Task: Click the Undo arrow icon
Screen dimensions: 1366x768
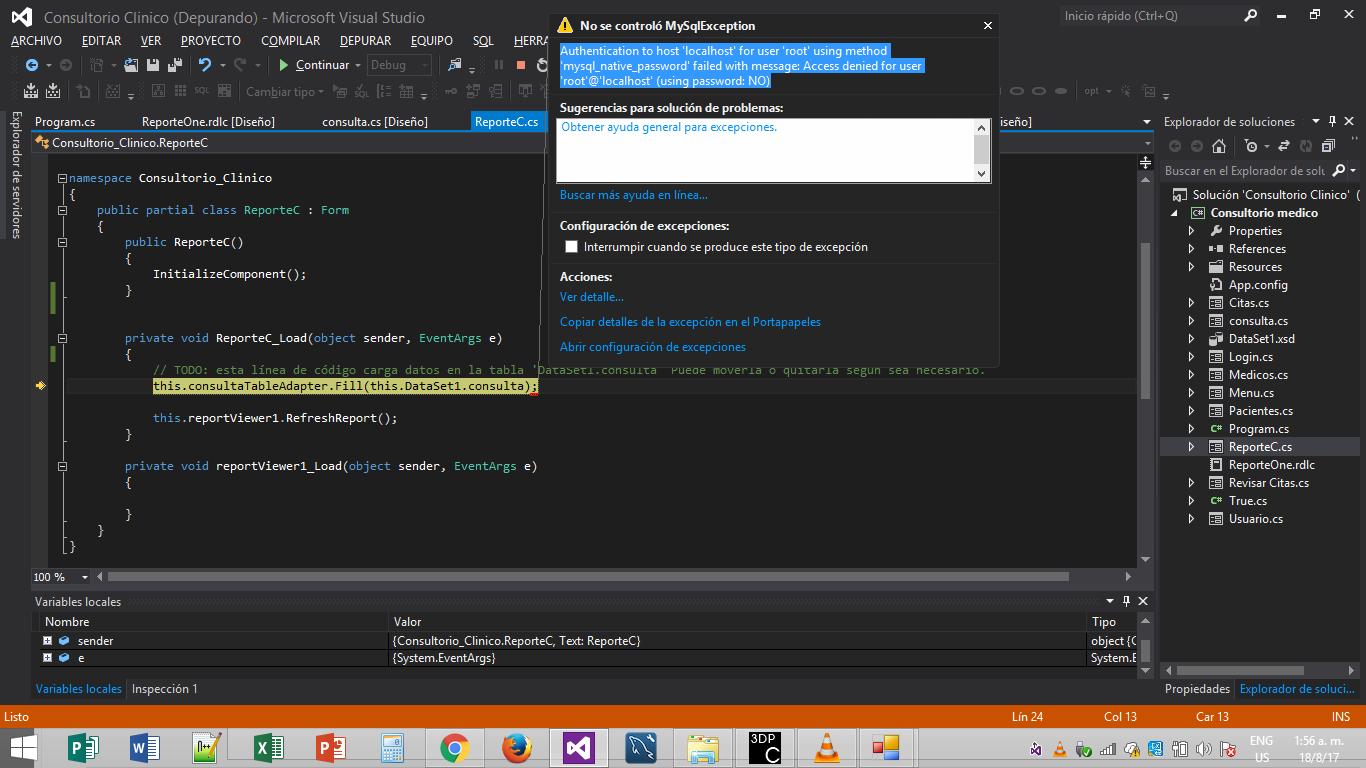Action: (x=205, y=65)
